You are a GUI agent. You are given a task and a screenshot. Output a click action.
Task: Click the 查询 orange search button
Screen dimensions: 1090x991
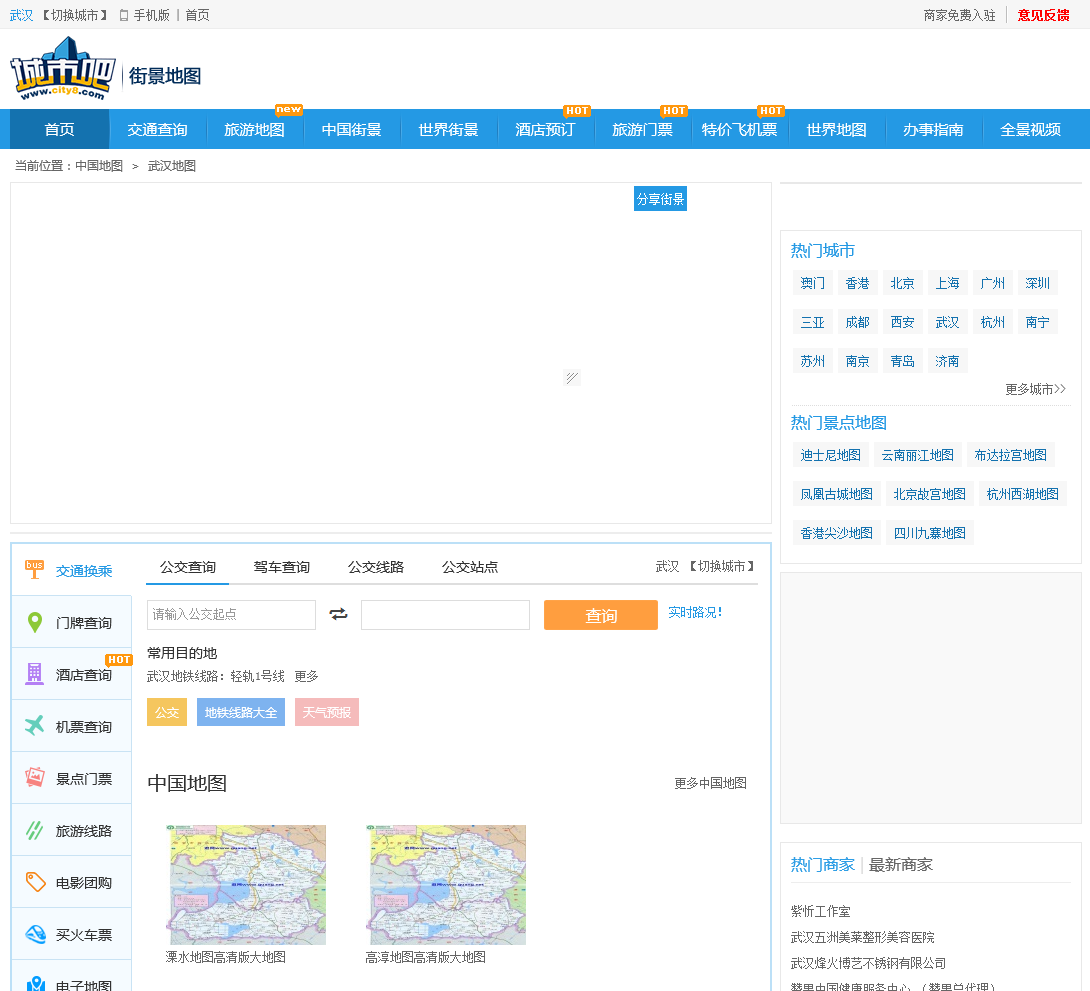[601, 615]
